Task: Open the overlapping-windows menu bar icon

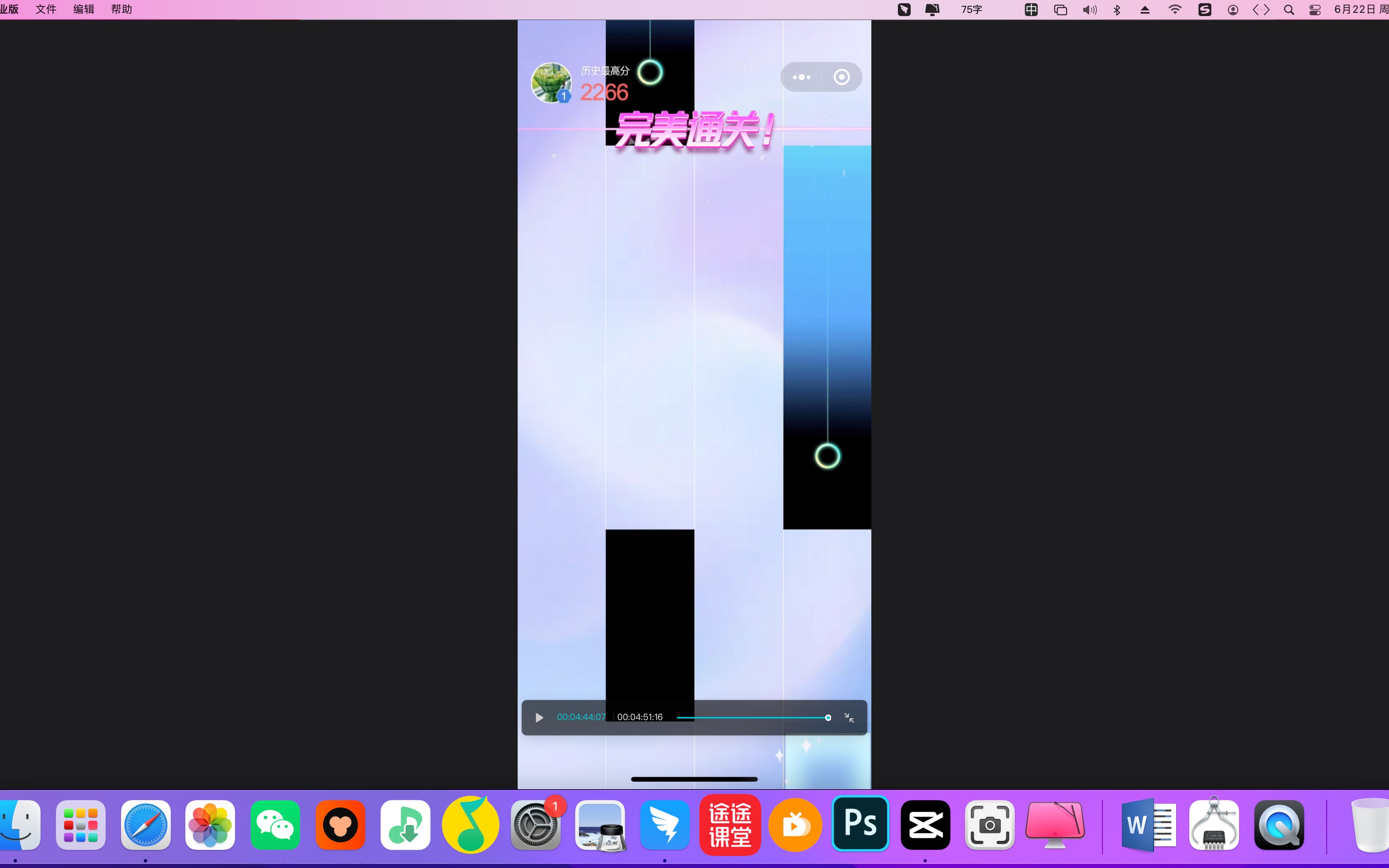Action: pos(1061,10)
